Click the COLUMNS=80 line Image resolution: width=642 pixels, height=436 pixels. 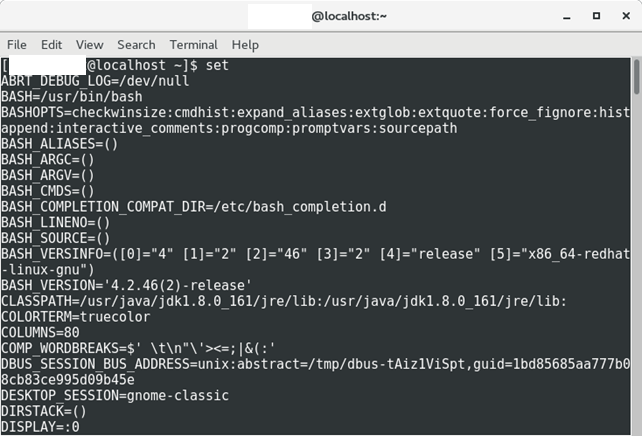41,332
